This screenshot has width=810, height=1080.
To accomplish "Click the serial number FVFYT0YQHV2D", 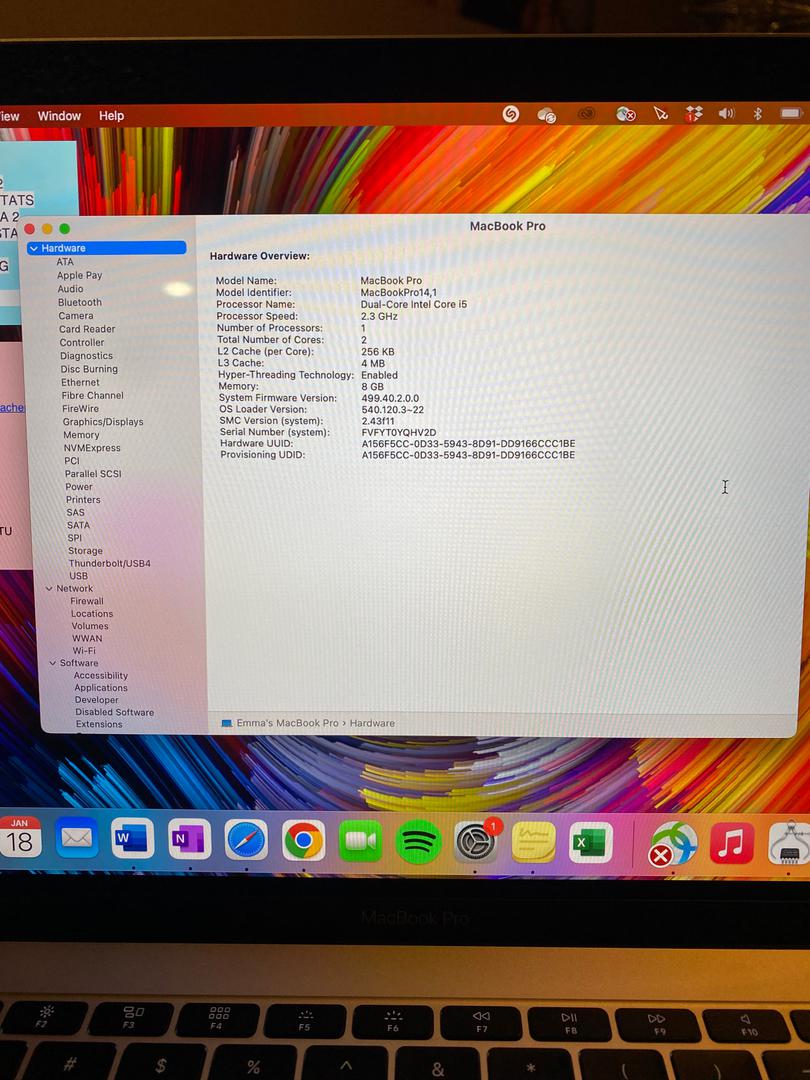I will [399, 433].
